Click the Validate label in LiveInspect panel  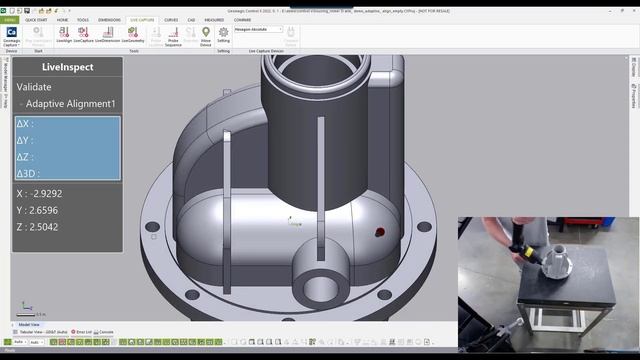pyautogui.click(x=34, y=87)
